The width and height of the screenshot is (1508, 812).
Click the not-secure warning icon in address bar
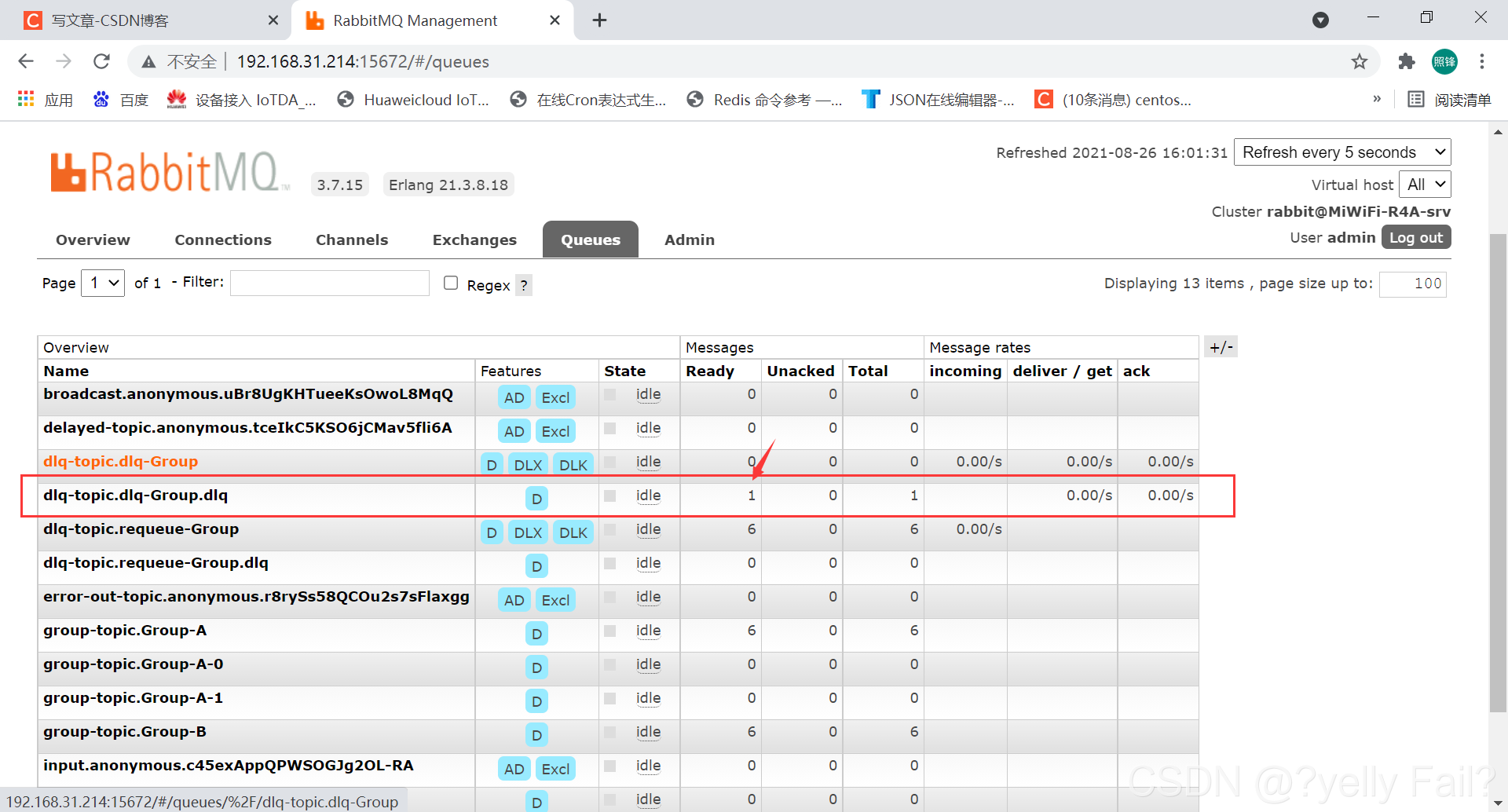[x=148, y=62]
